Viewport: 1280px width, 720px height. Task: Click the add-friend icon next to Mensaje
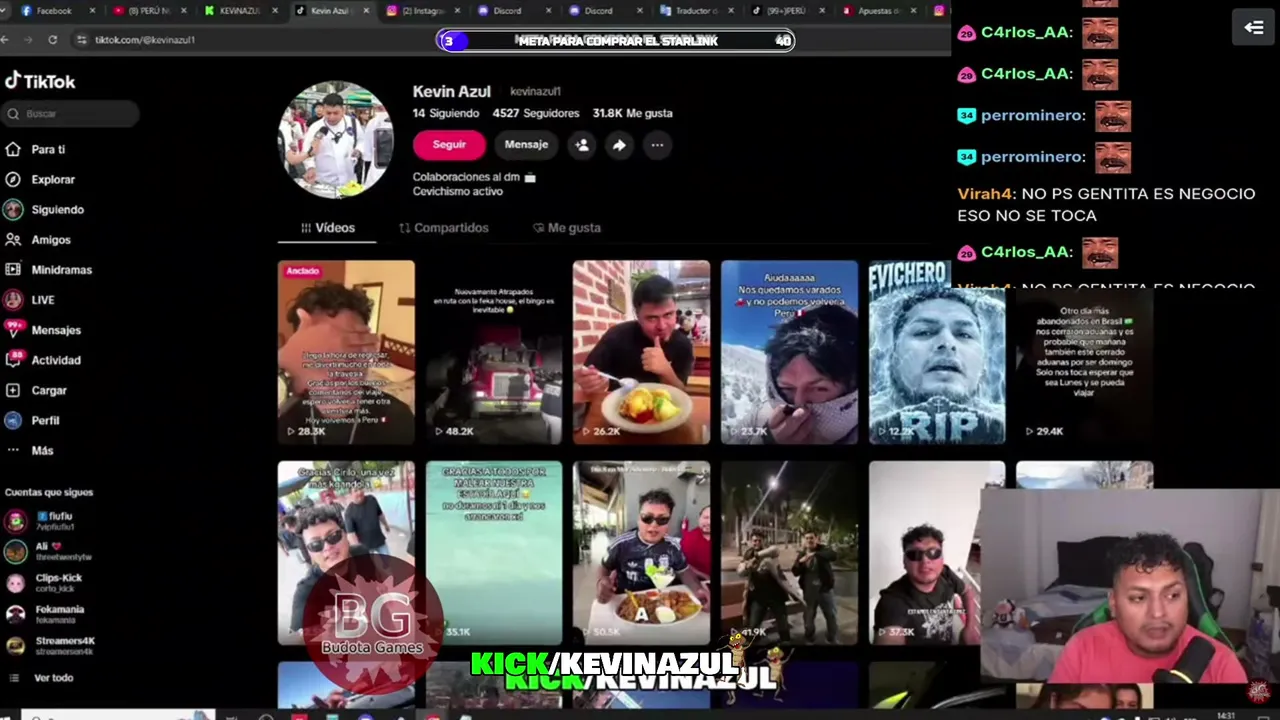coord(582,145)
